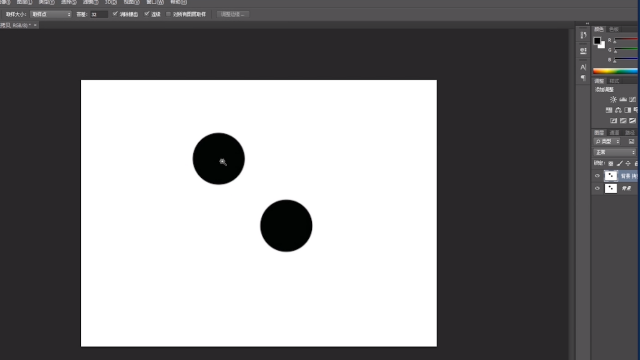This screenshot has height=360, width=640.
Task: Open the 帮助 (H) menu
Action: (178, 2)
